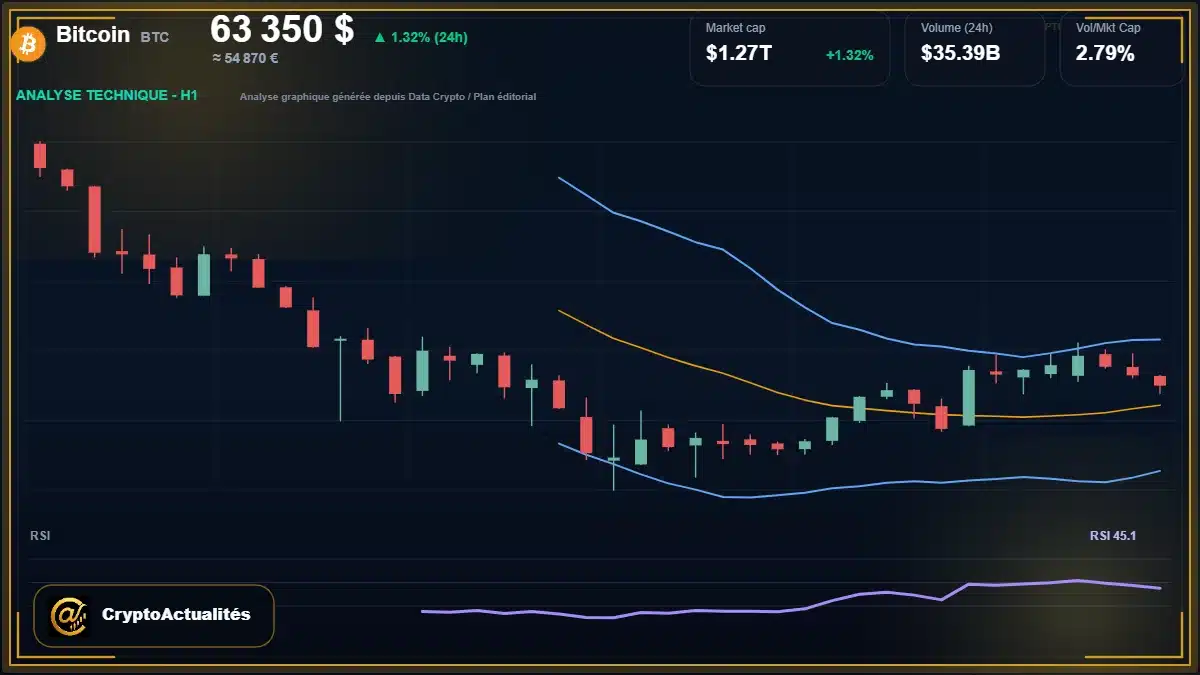Open the Volume (24h) card
This screenshot has width=1200, height=675.
coord(975,48)
